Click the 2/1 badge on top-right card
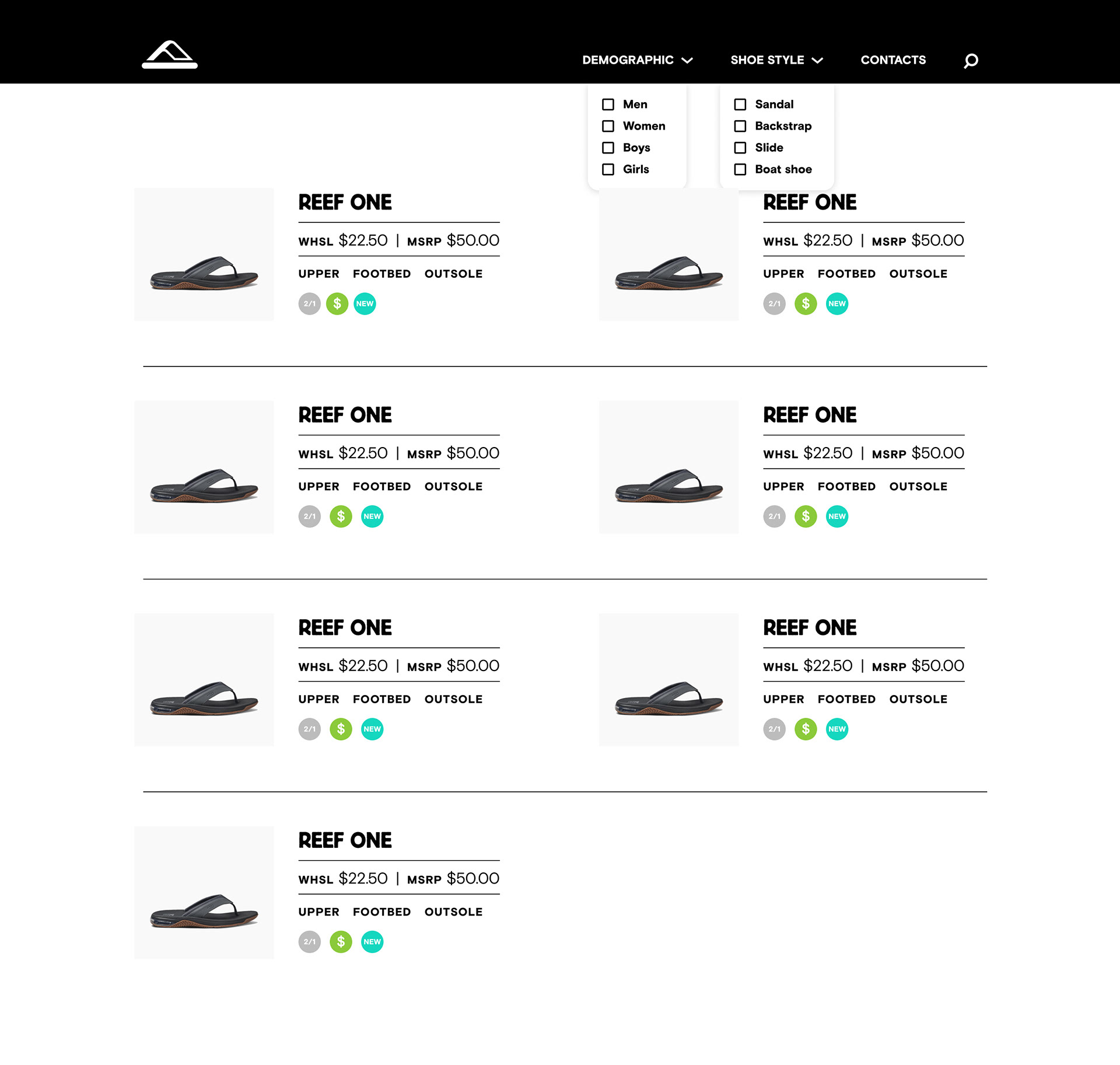Image resolution: width=1120 pixels, height=1065 pixels. pos(775,303)
